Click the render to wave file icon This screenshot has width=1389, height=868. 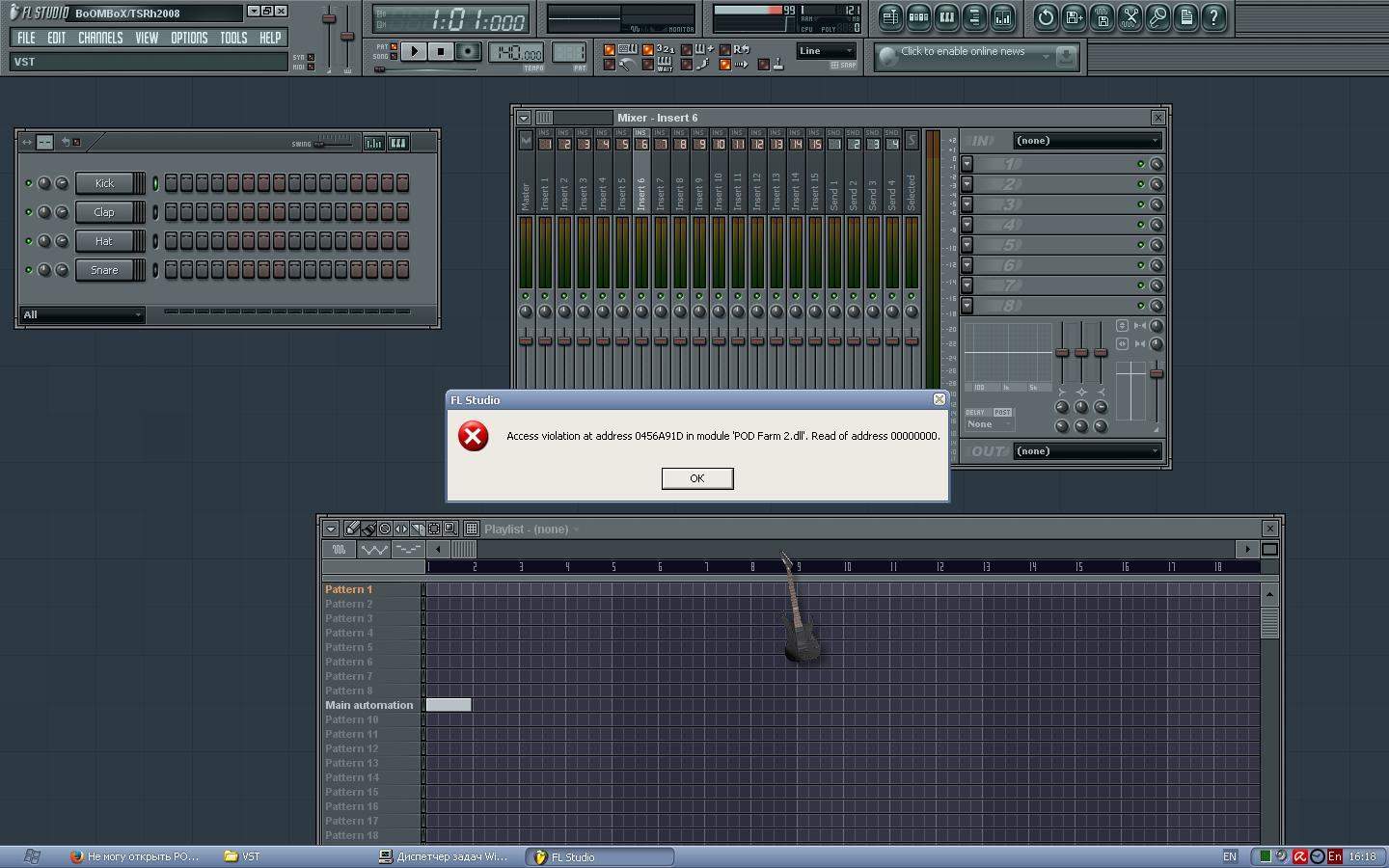pyautogui.click(x=1102, y=16)
